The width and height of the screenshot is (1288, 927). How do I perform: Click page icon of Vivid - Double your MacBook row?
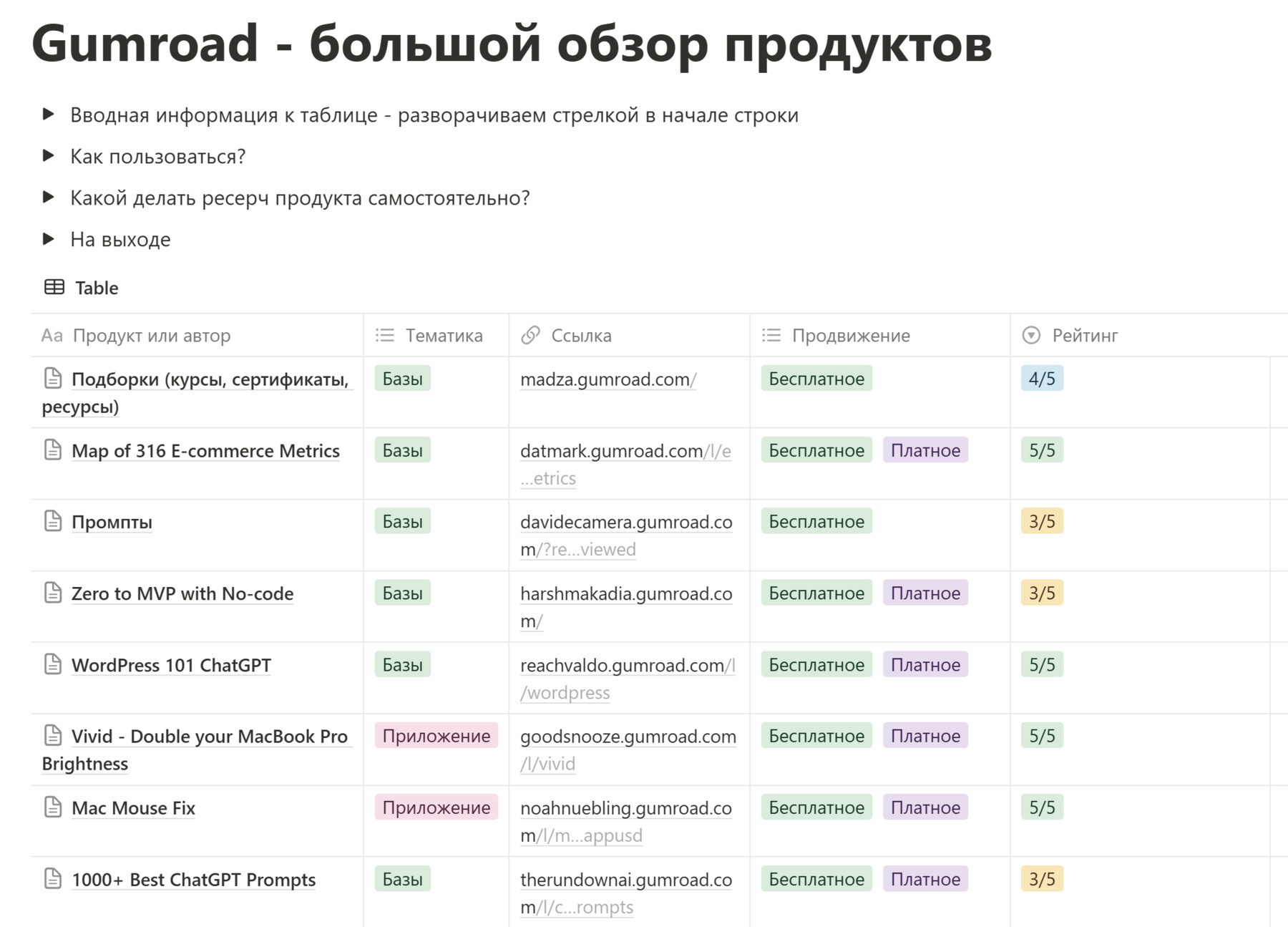[x=53, y=735]
